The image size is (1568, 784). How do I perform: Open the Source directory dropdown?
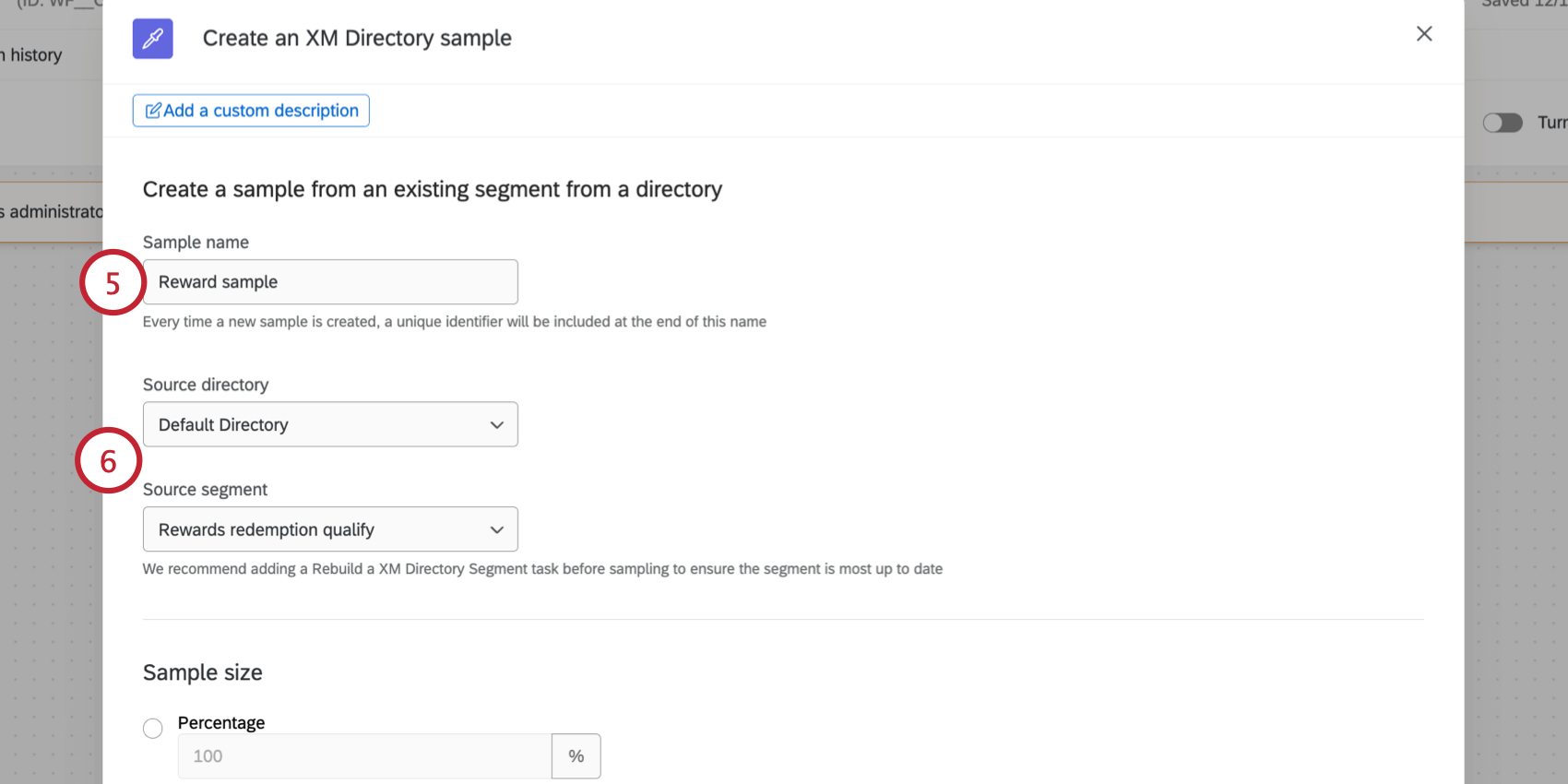330,424
